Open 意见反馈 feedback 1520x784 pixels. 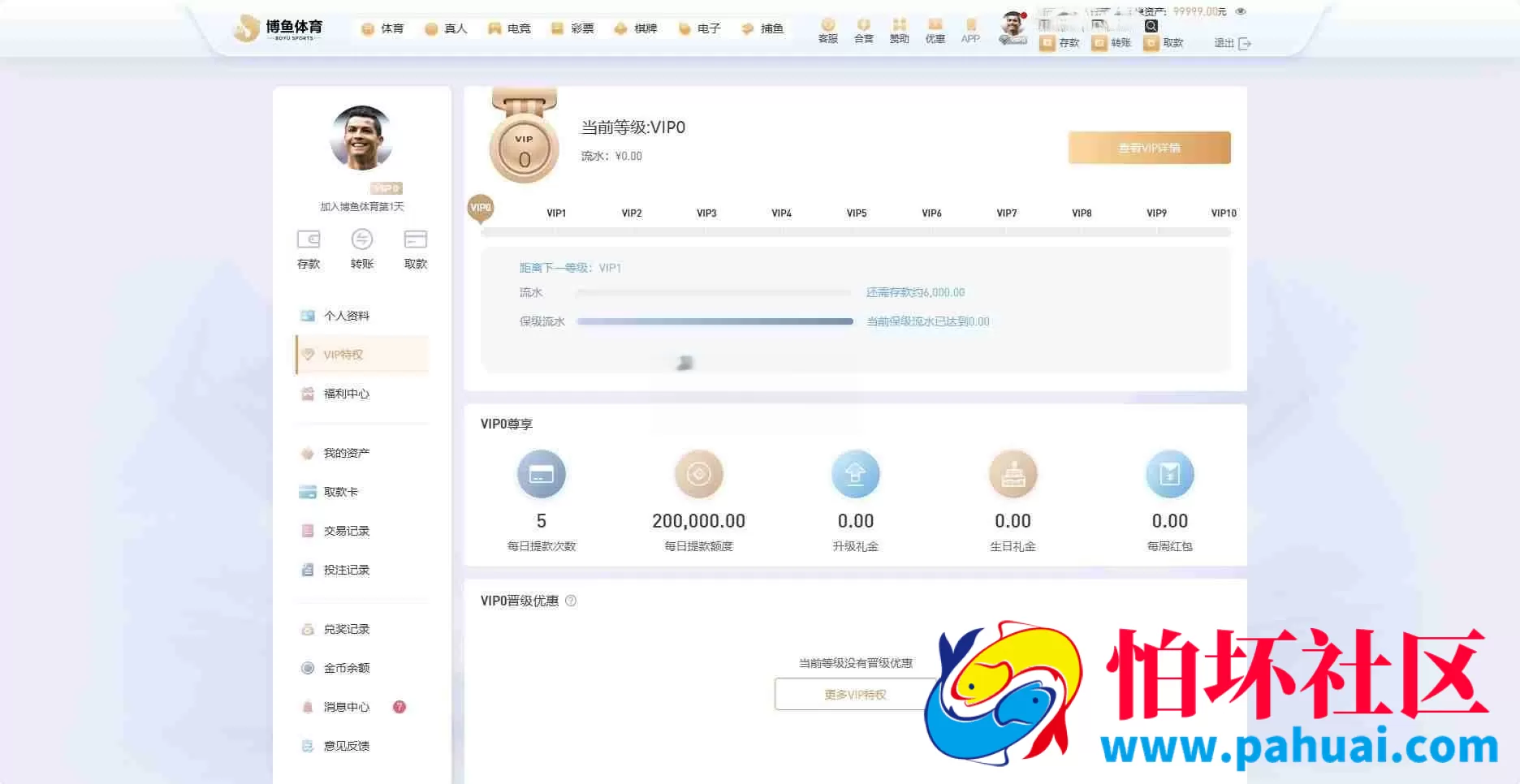[361, 746]
